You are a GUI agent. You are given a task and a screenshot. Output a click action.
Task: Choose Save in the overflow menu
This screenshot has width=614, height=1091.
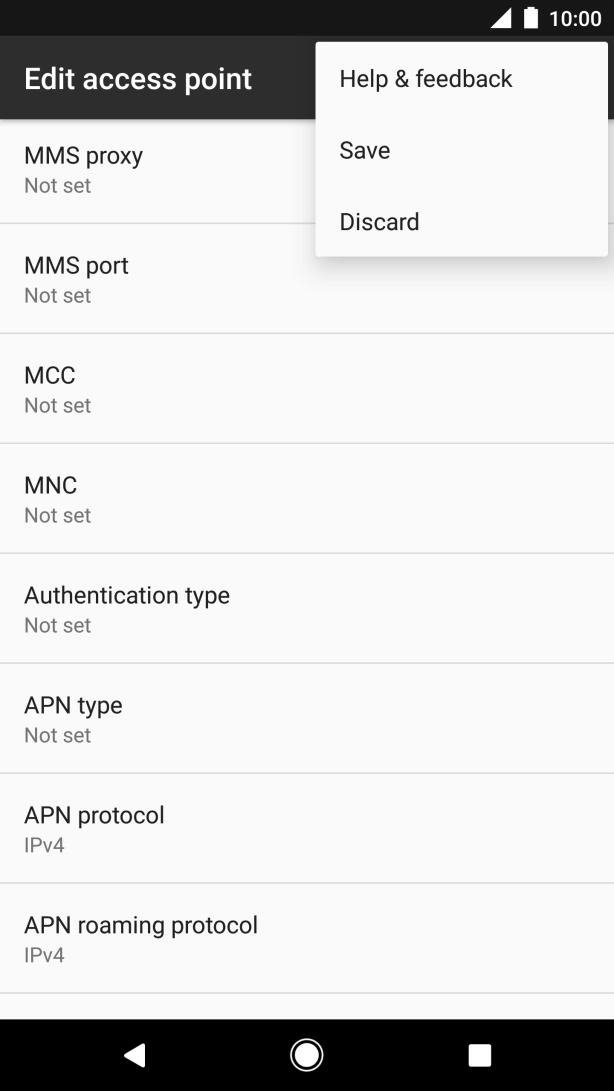pyautogui.click(x=462, y=150)
